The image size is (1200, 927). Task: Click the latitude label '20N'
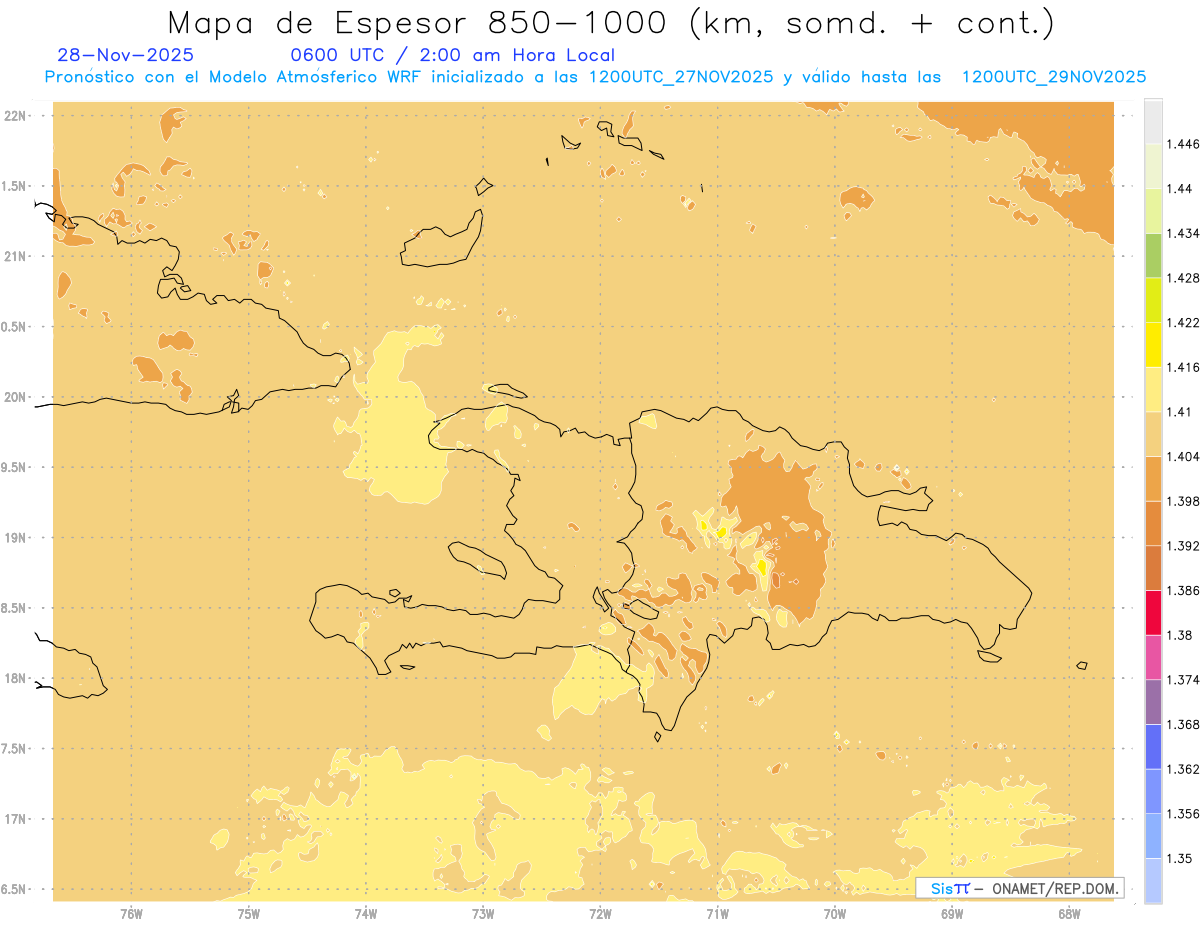(x=16, y=397)
